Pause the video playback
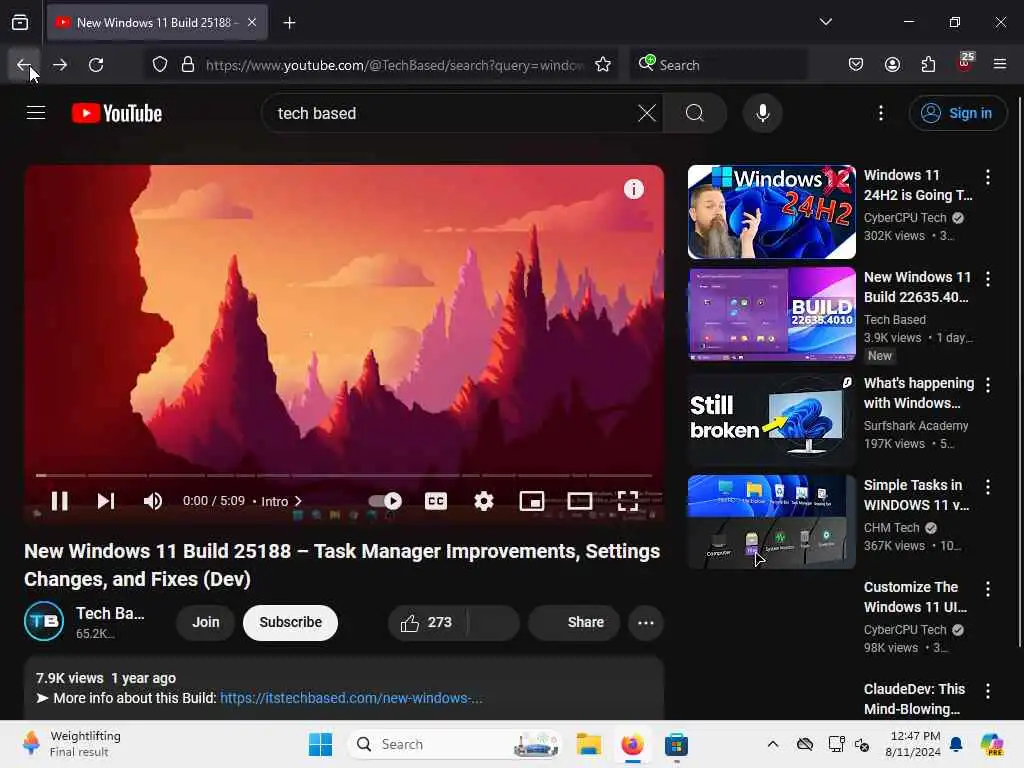 coord(59,502)
